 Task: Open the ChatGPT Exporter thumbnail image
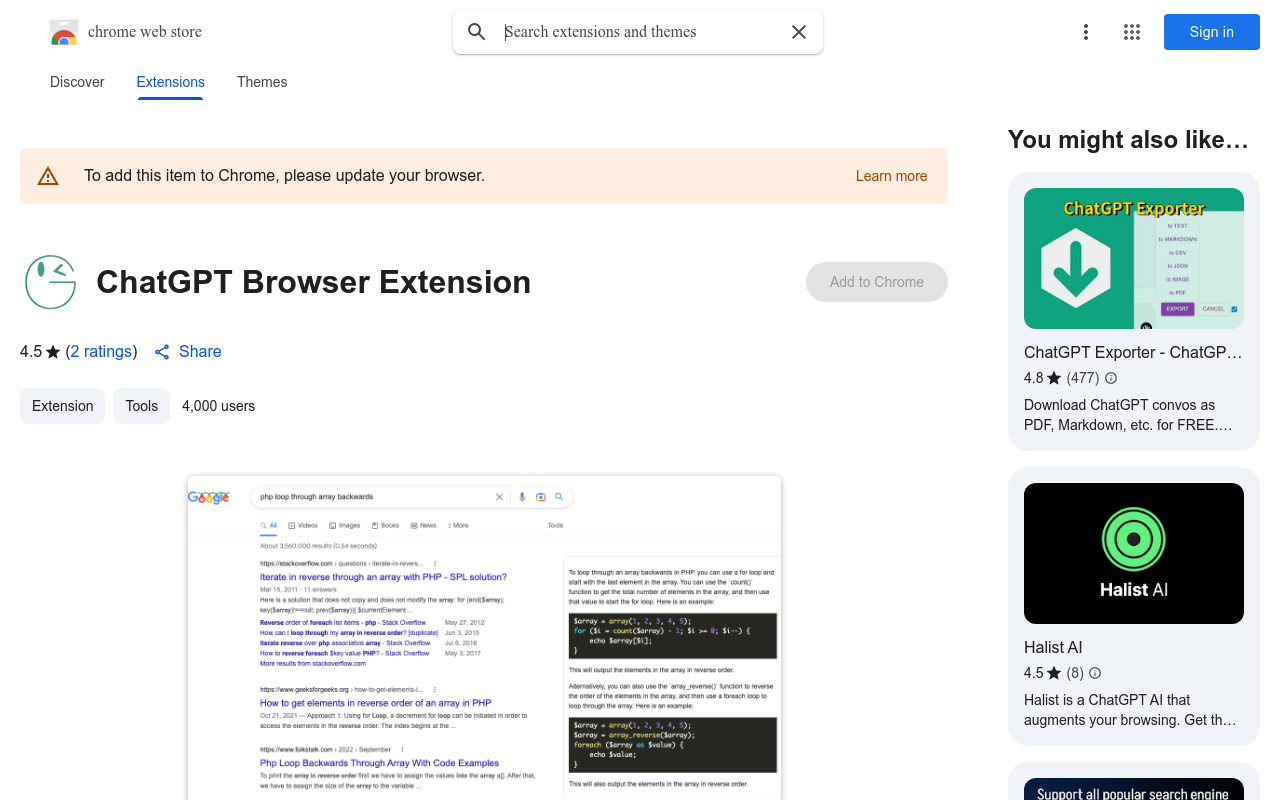(x=1134, y=258)
